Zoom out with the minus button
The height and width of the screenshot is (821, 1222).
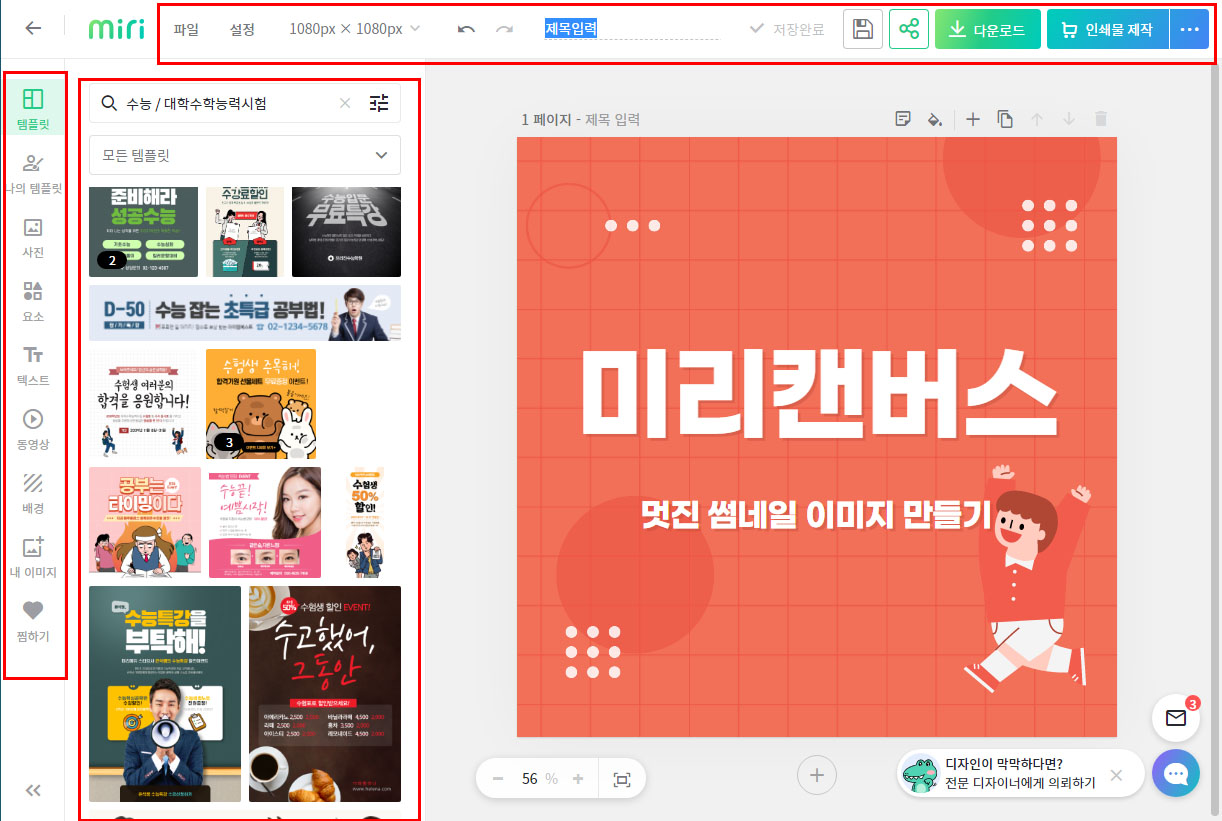click(498, 778)
